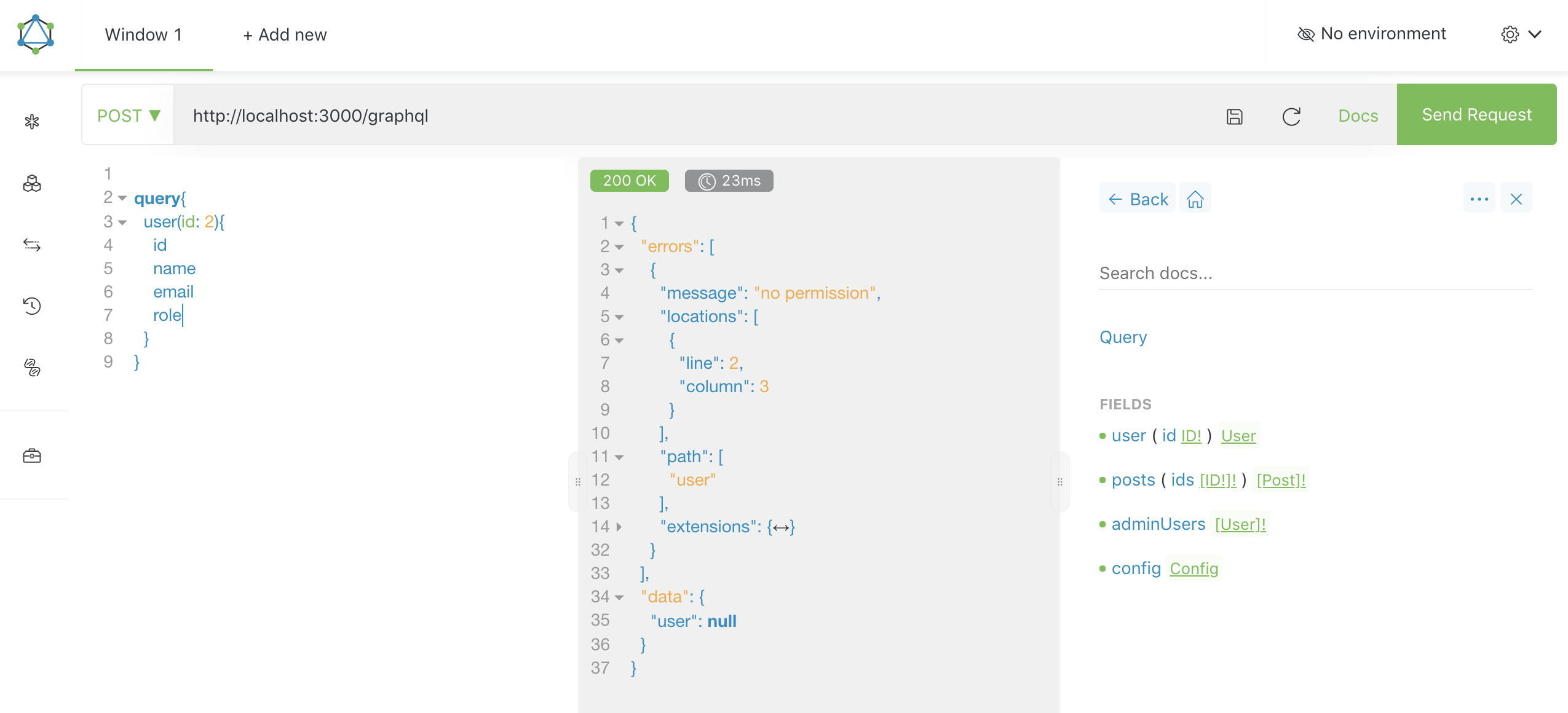The image size is (1568, 713).
Task: Add a new window tab
Action: coord(285,35)
